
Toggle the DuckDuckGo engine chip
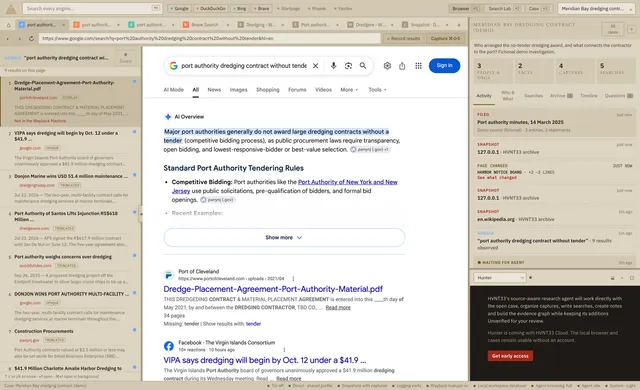coord(210,8)
